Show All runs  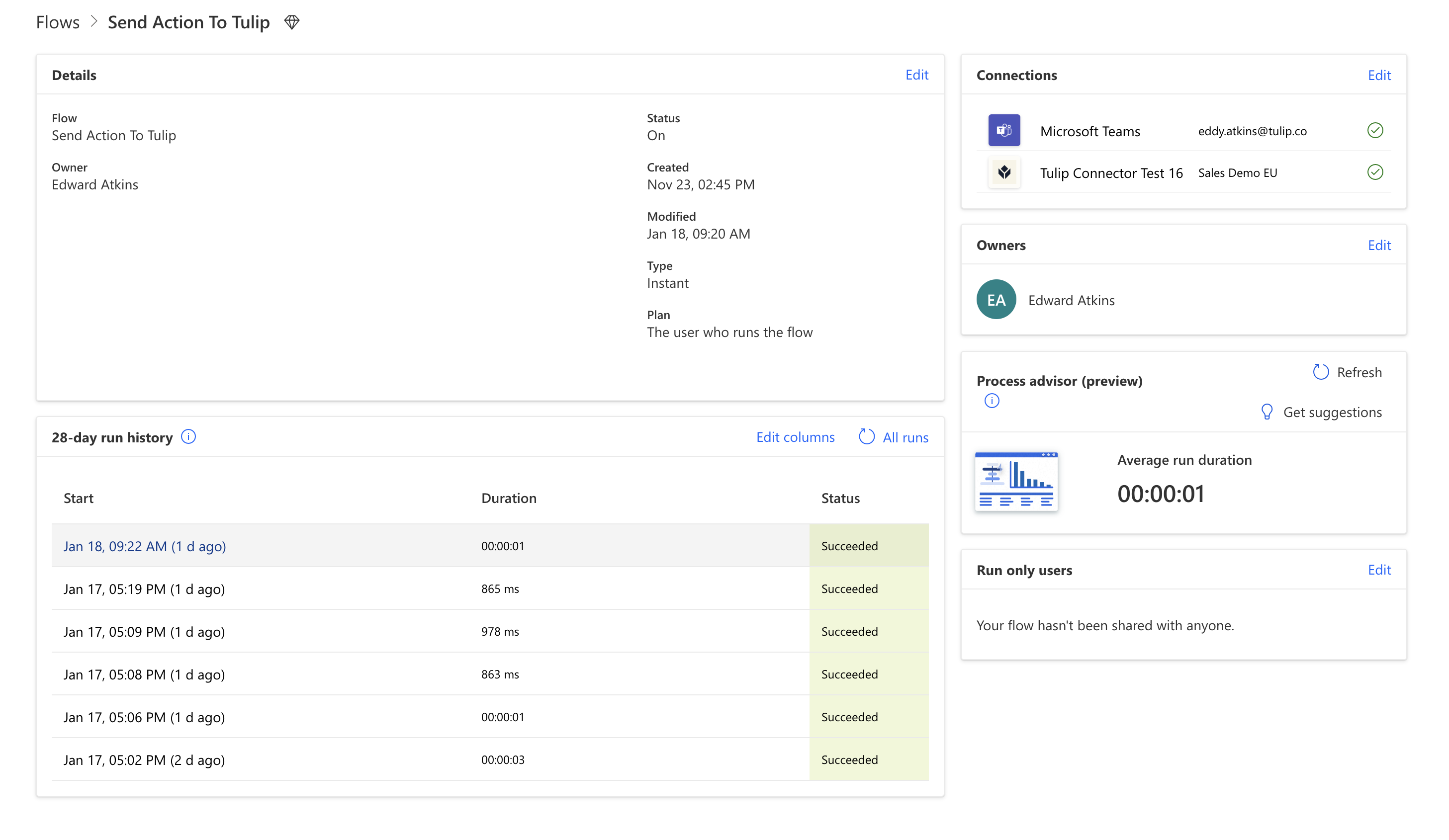click(894, 437)
